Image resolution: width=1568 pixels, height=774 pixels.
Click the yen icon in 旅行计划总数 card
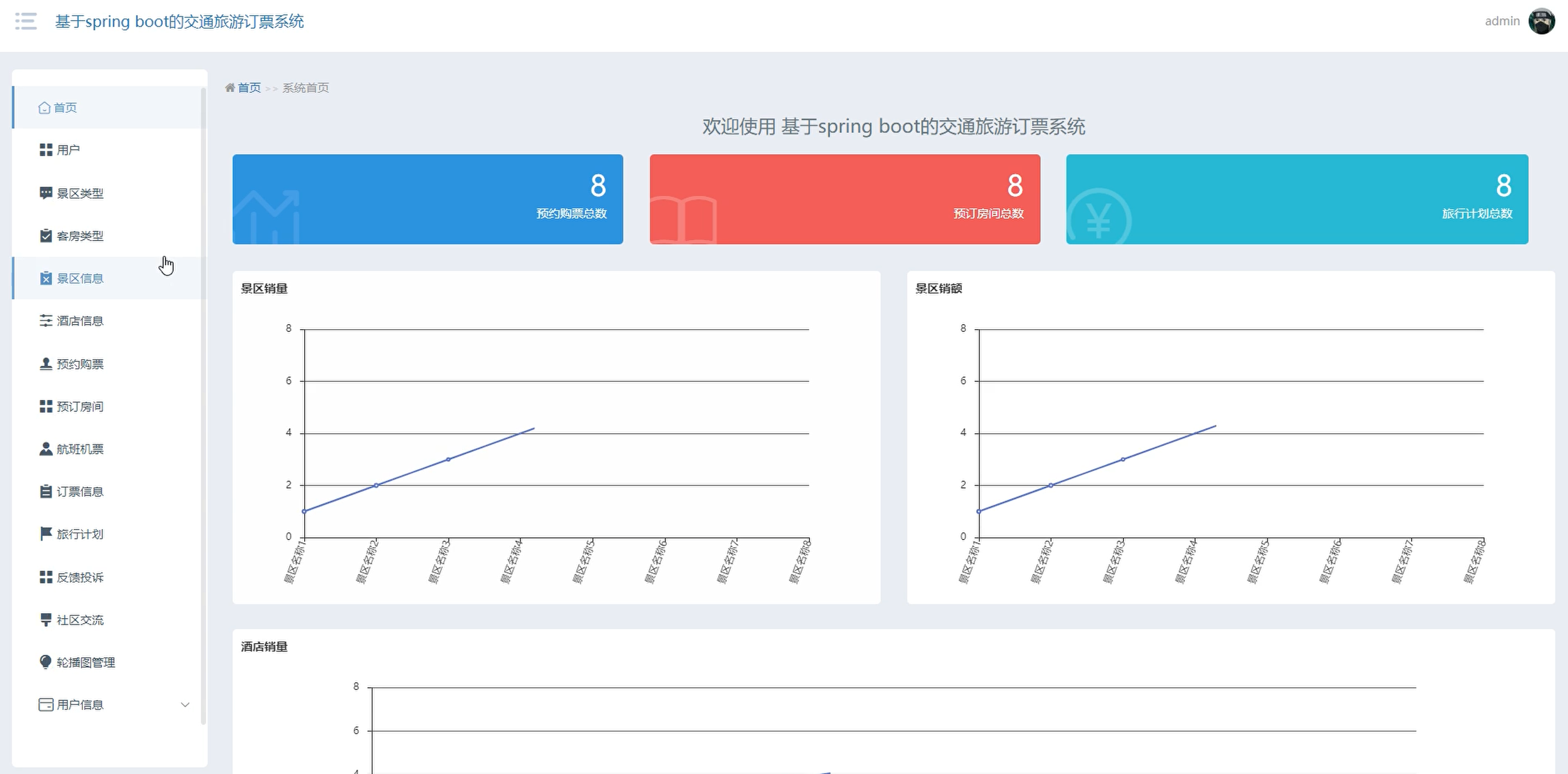pyautogui.click(x=1098, y=217)
